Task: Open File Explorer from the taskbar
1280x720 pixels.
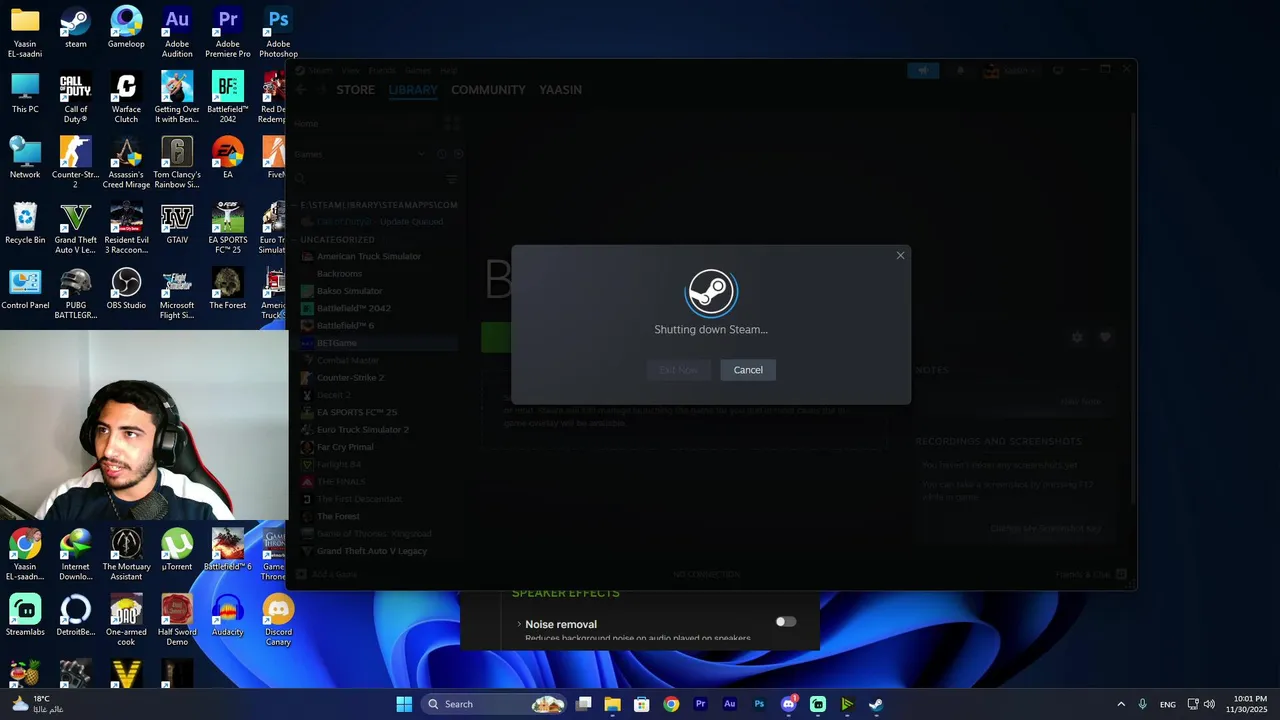Action: point(613,704)
